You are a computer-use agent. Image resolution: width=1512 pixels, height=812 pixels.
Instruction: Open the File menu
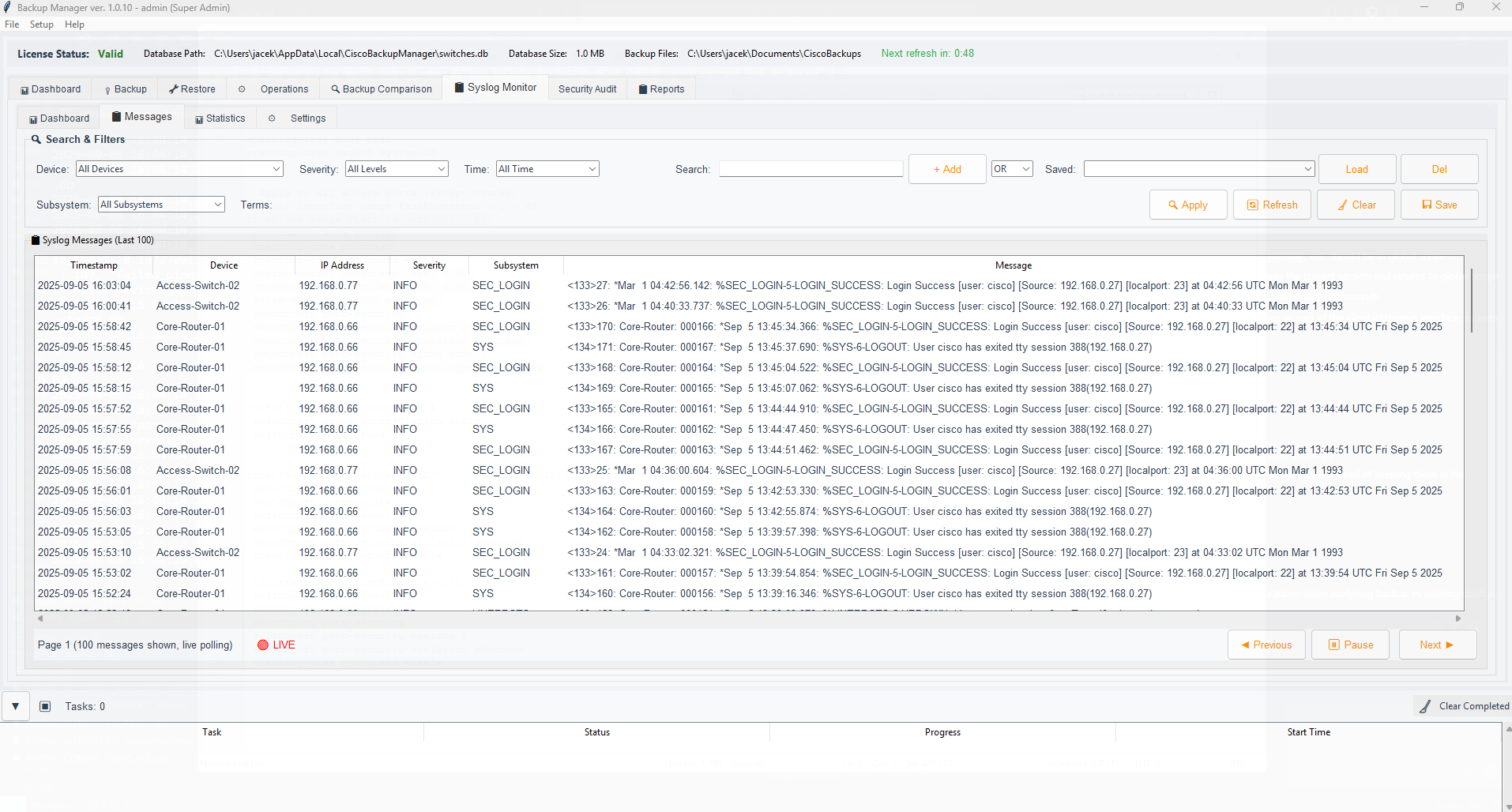coord(12,24)
